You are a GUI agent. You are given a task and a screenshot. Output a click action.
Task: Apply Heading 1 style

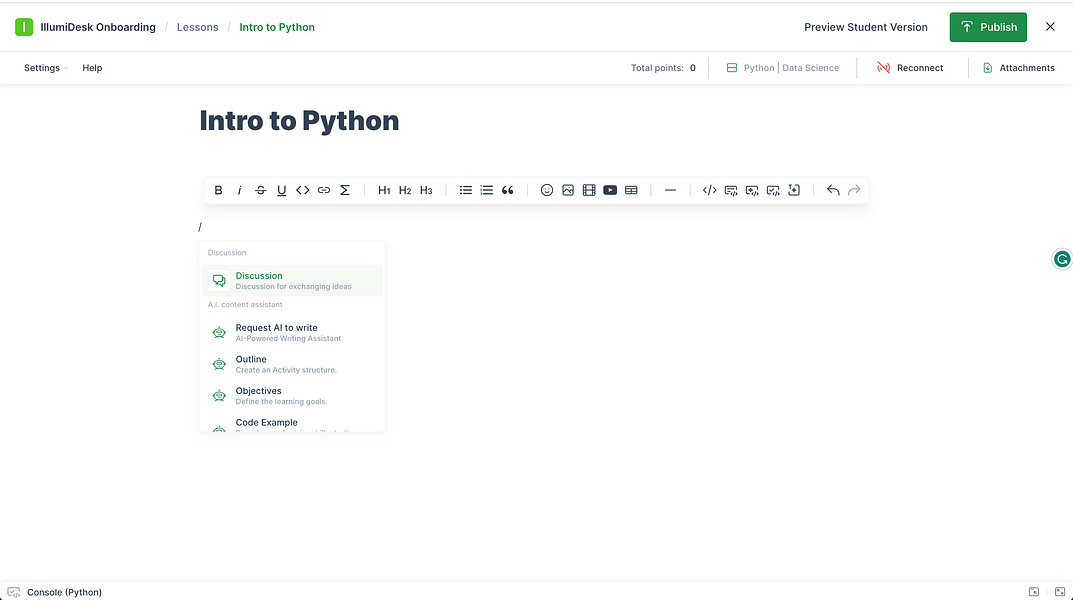click(x=384, y=190)
